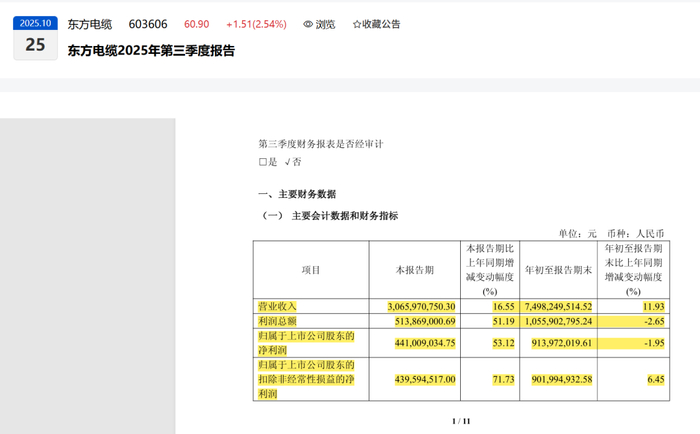Image resolution: width=700 pixels, height=434 pixels.
Task: Click the percentage 6.45
Action: [x=656, y=379]
